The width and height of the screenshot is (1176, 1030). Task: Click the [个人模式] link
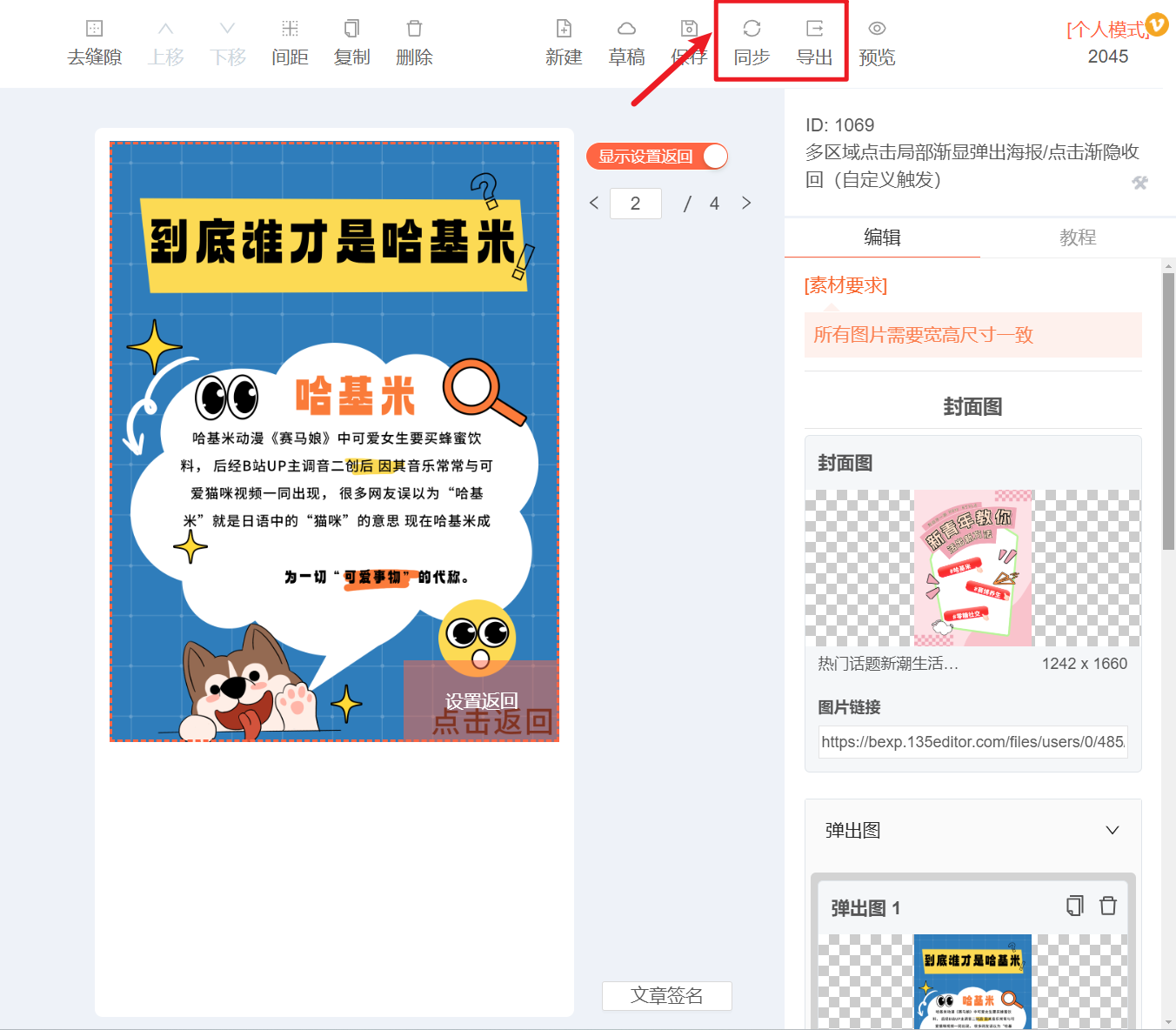click(1106, 30)
